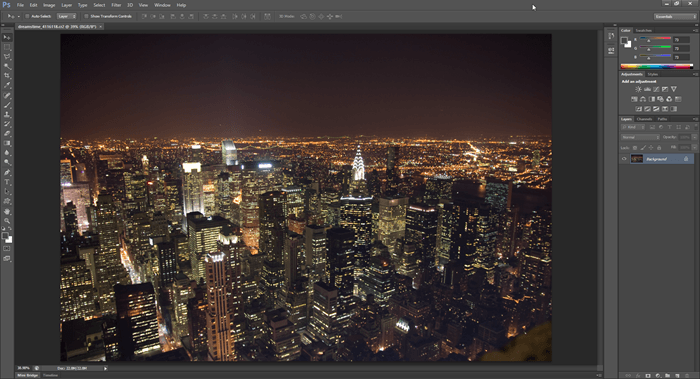The height and width of the screenshot is (379, 700).
Task: Pick a color from the spectrum ramp
Action: (x=657, y=67)
